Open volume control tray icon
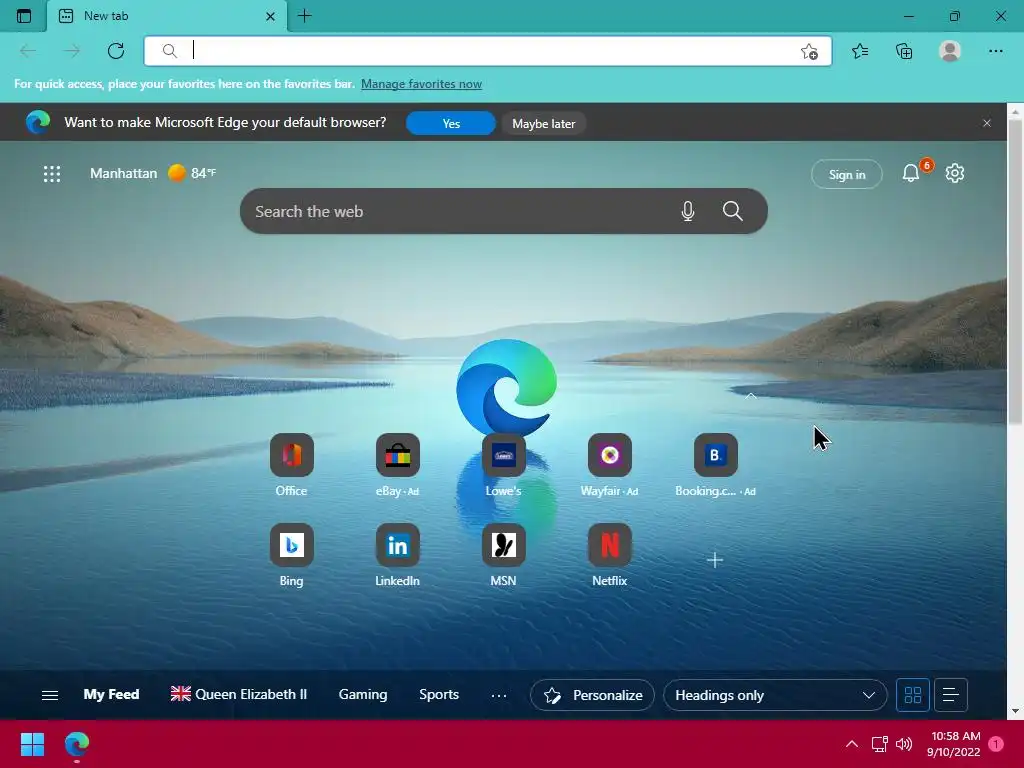The width and height of the screenshot is (1024, 768). point(904,744)
